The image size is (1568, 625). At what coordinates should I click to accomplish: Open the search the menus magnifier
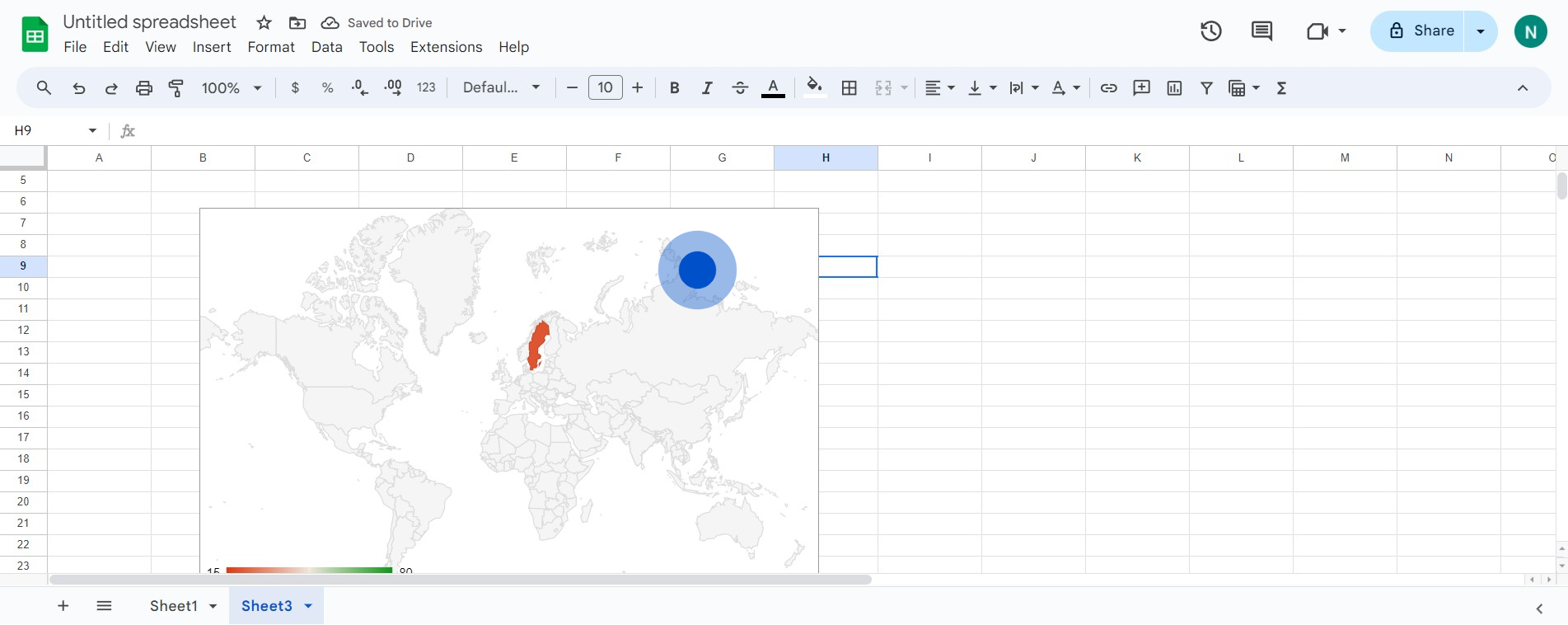[44, 87]
